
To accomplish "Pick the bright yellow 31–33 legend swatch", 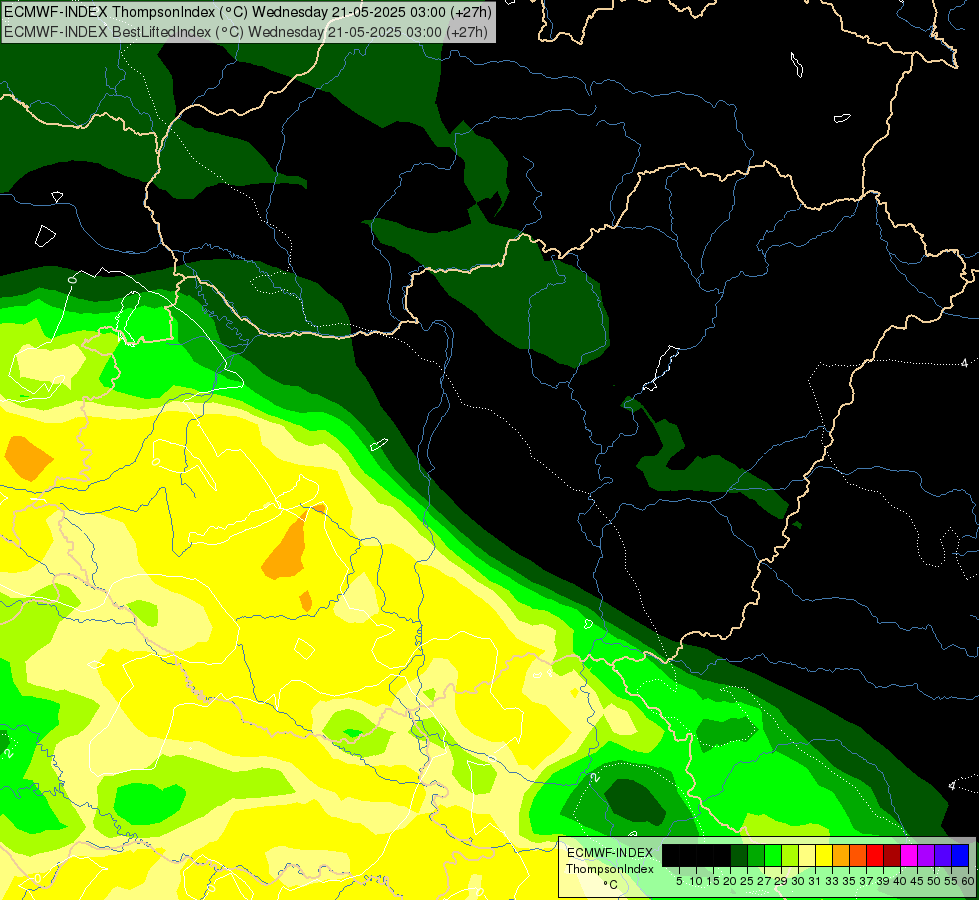I will tap(824, 856).
